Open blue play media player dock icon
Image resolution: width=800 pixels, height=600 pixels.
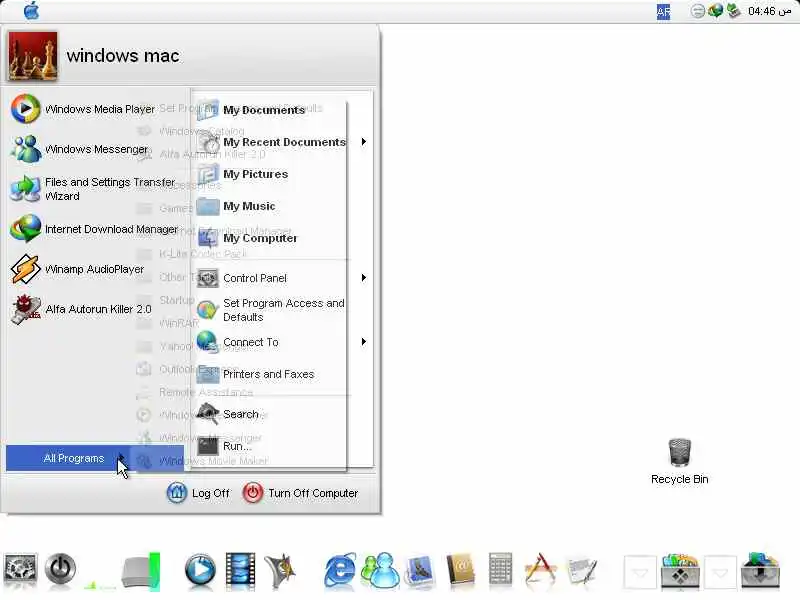point(199,569)
